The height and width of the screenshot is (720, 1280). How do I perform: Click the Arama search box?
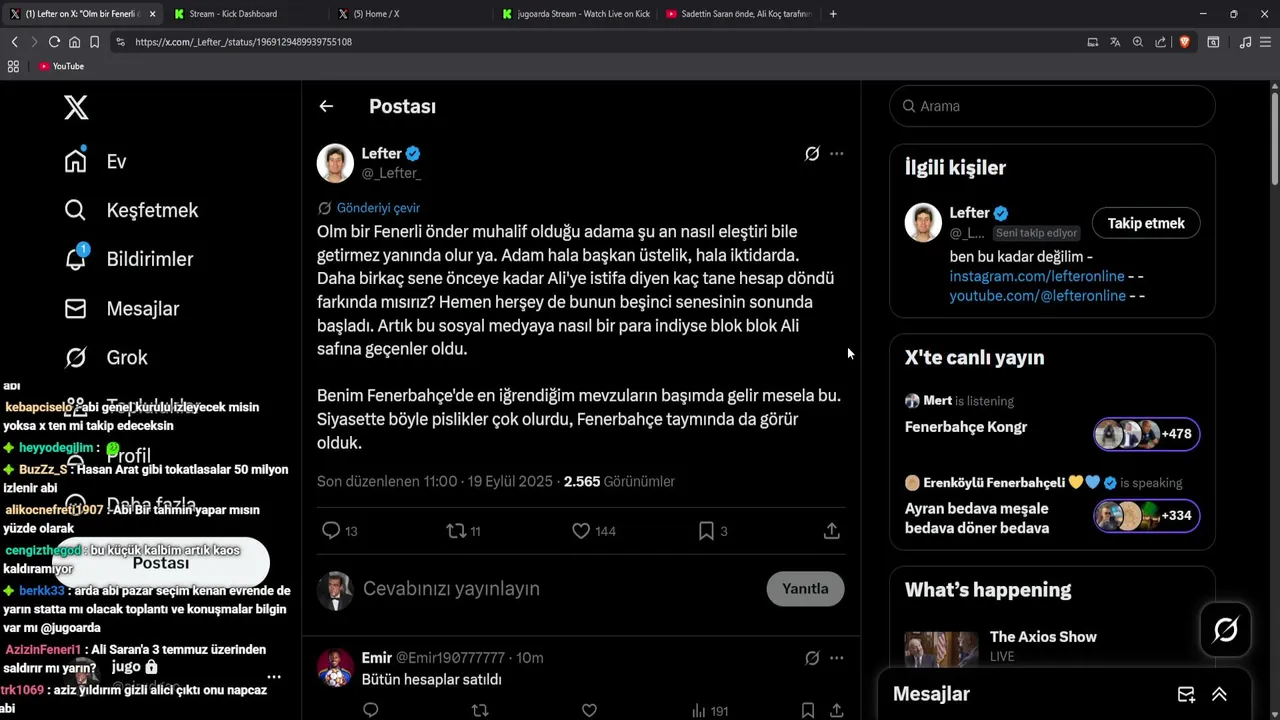[x=1052, y=106]
